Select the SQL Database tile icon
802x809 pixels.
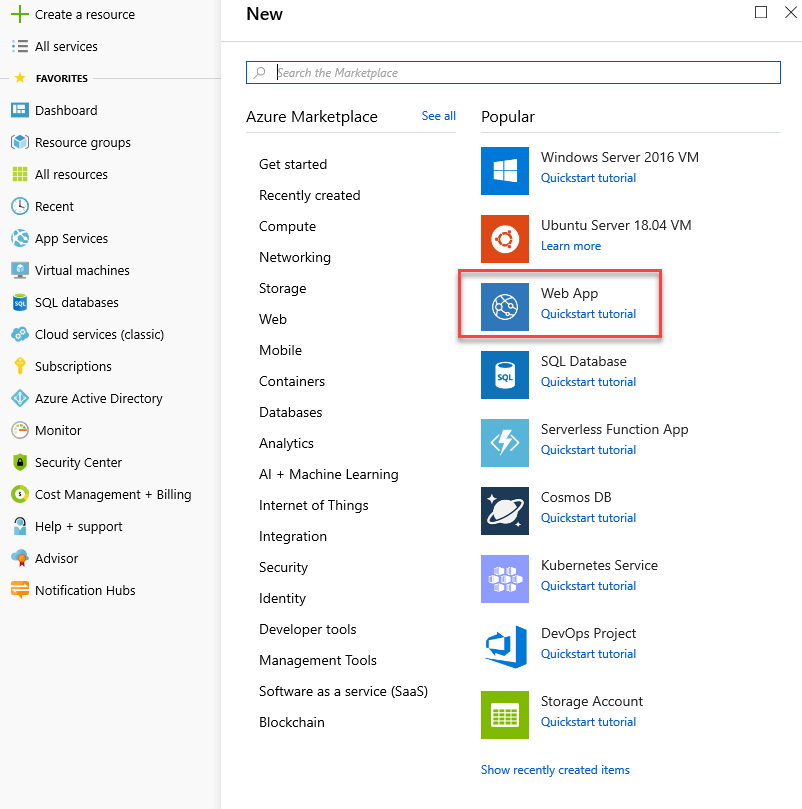tap(505, 375)
